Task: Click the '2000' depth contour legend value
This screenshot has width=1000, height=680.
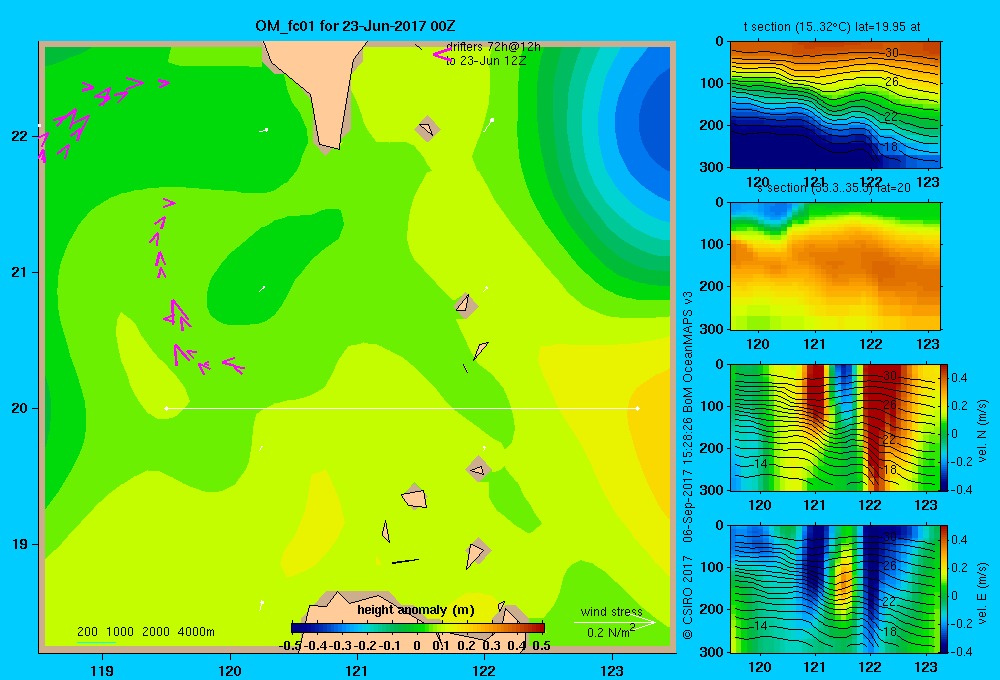Action: pyautogui.click(x=156, y=632)
